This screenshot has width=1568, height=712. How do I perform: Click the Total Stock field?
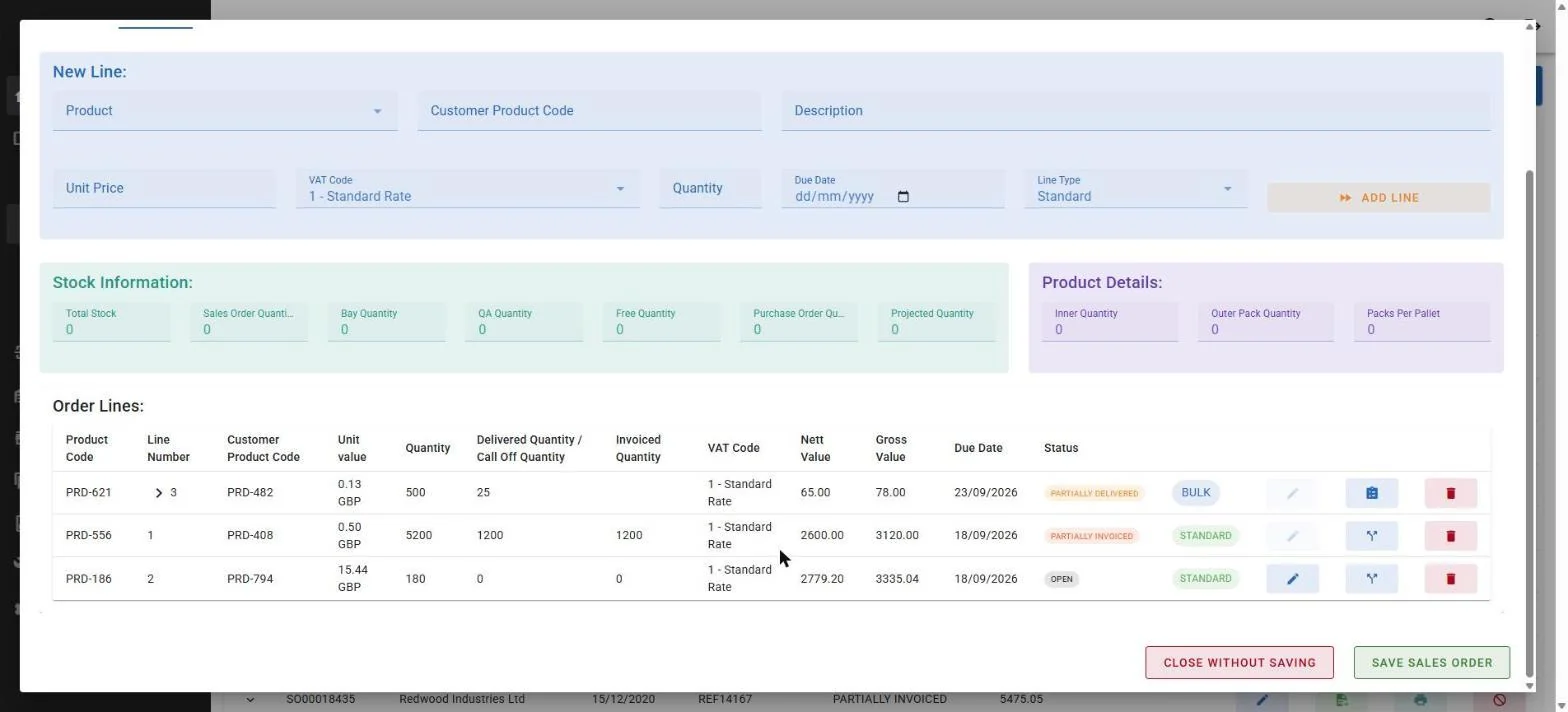coord(111,323)
